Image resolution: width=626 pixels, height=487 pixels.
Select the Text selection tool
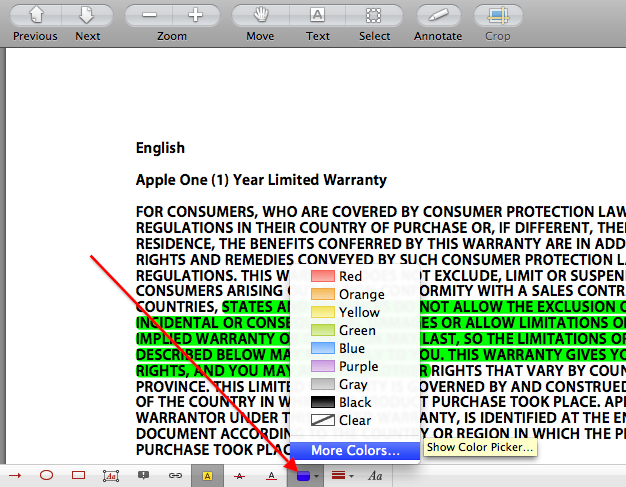pos(317,16)
